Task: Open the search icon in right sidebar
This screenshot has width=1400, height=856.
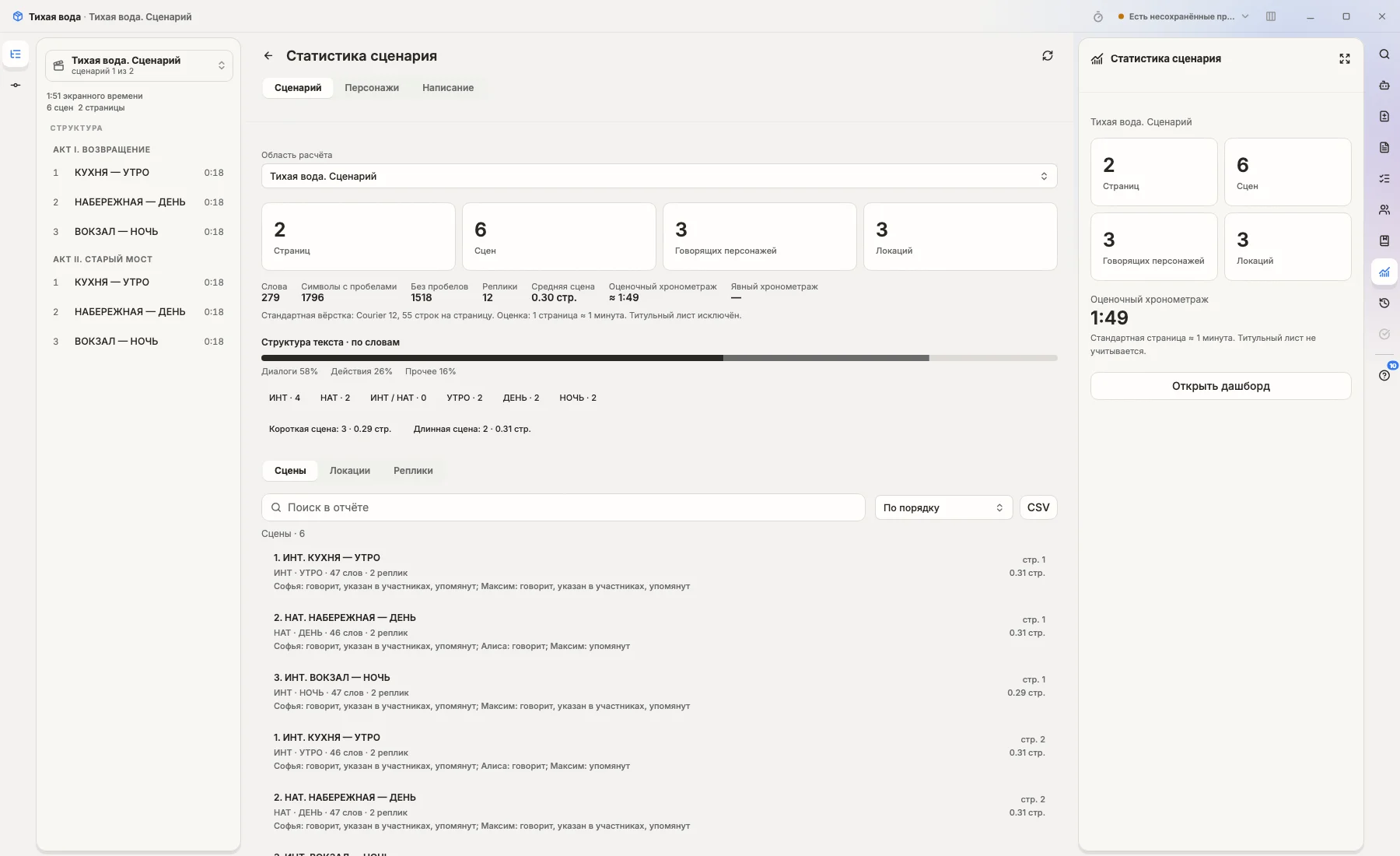Action: point(1384,54)
